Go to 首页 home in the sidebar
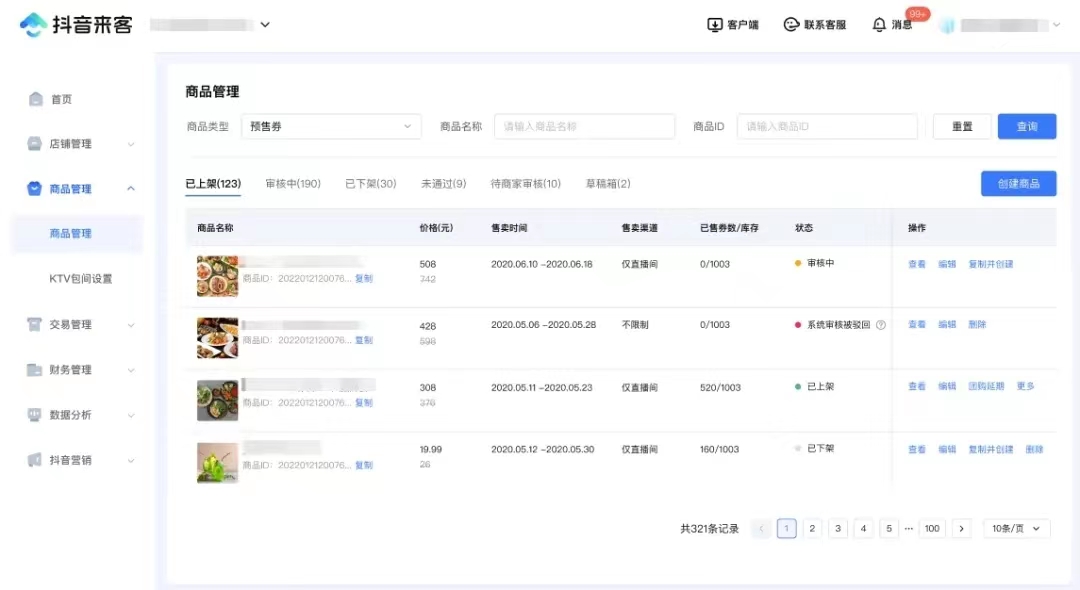Image resolution: width=1080 pixels, height=590 pixels. [x=60, y=99]
